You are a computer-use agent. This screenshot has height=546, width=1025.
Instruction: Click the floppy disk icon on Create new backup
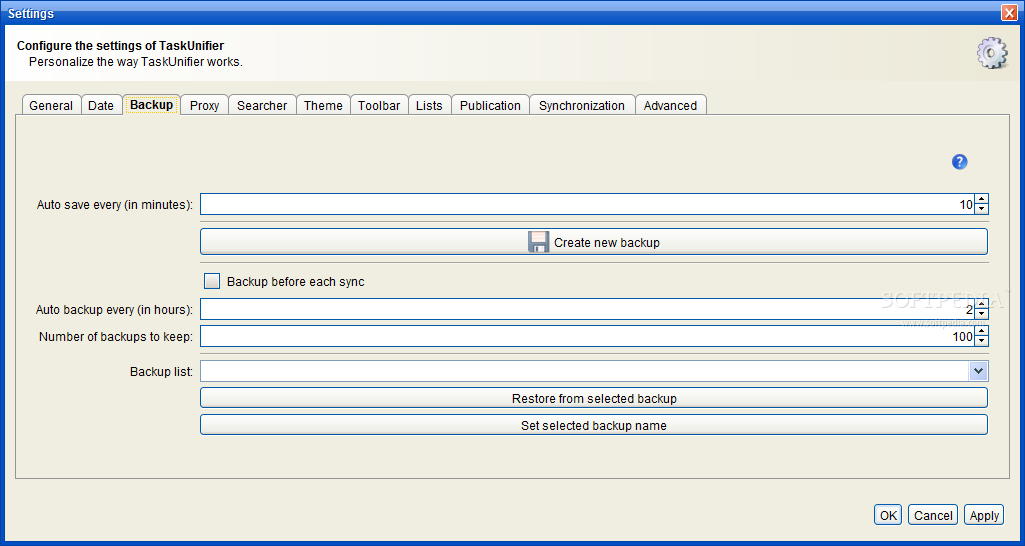point(539,242)
